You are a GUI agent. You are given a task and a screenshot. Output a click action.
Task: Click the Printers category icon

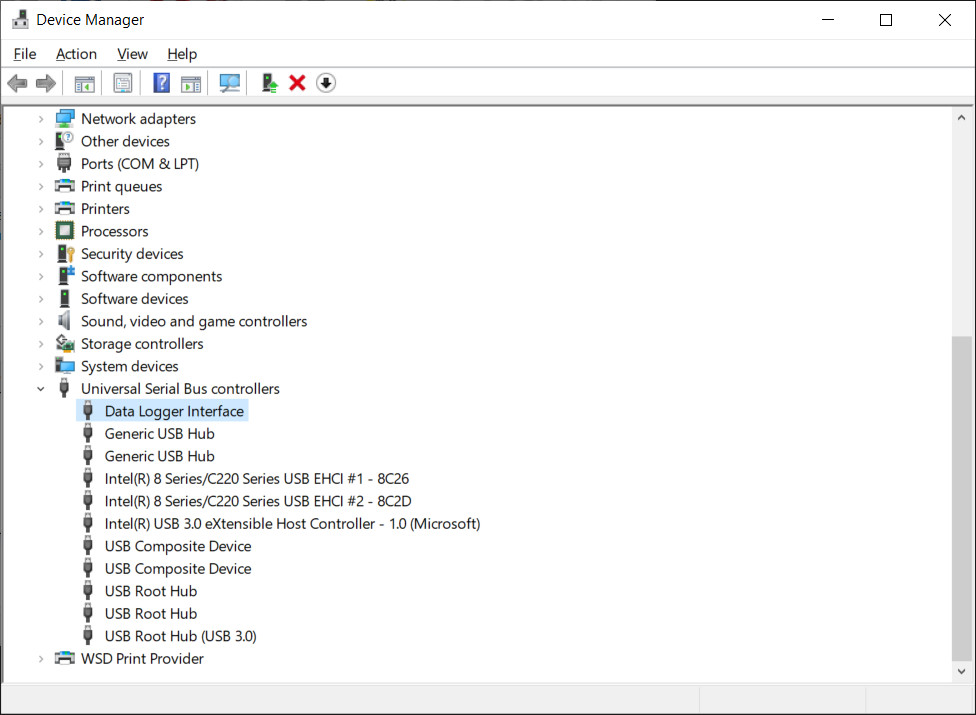pos(65,208)
